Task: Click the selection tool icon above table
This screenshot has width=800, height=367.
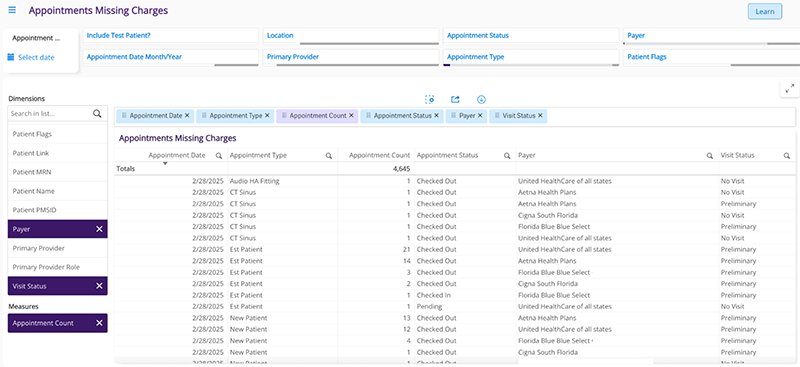Action: coord(430,100)
